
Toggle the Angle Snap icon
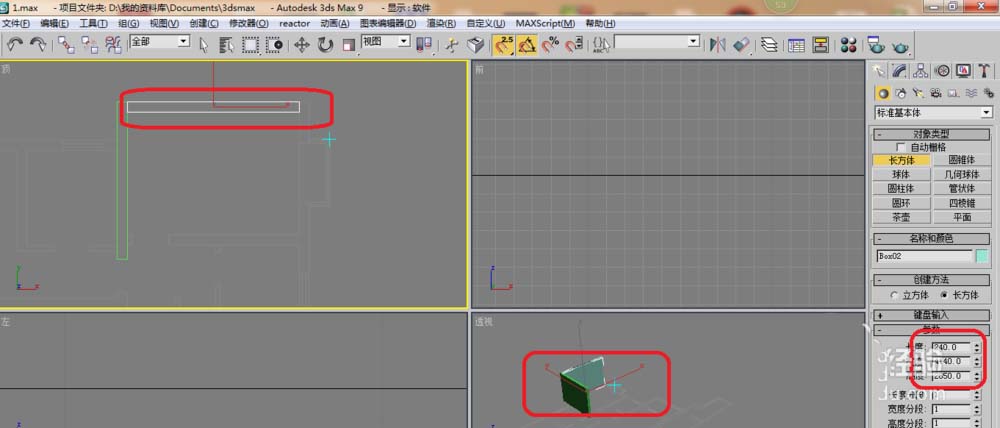pos(527,44)
